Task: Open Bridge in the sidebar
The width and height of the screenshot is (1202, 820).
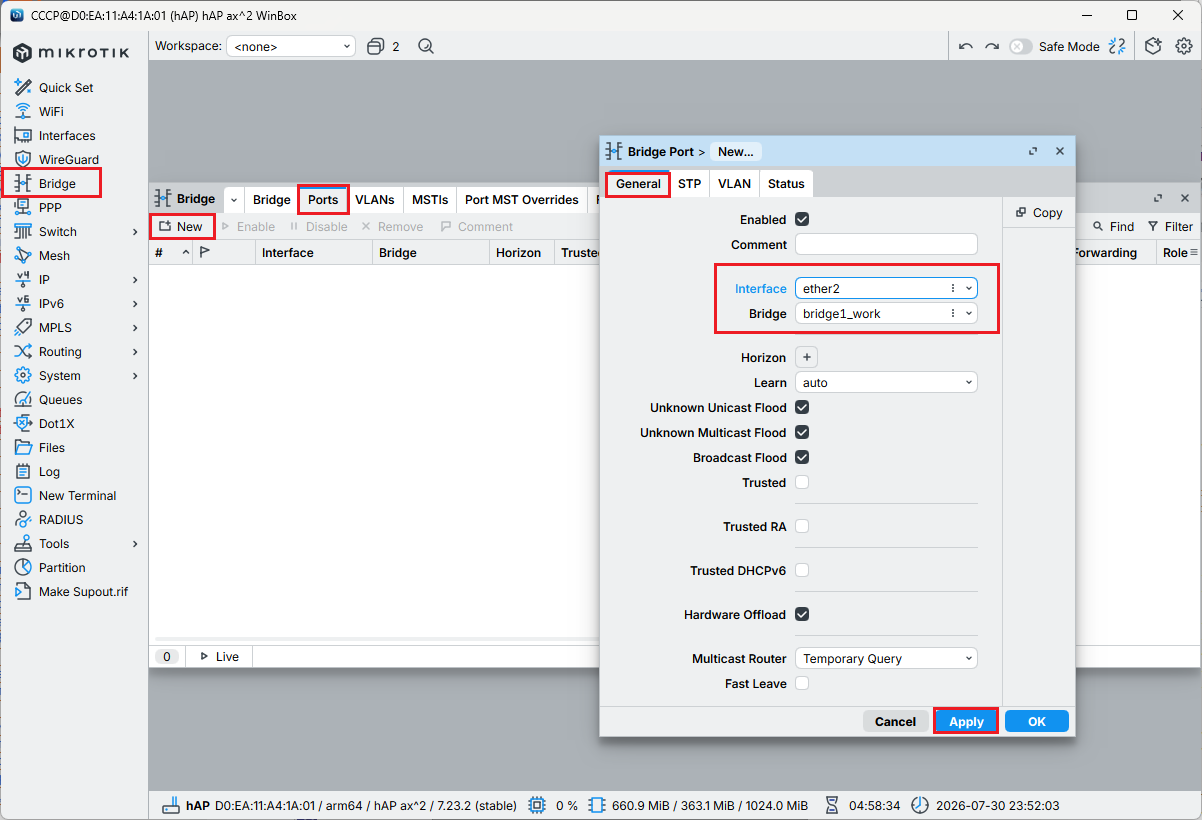Action: [57, 183]
